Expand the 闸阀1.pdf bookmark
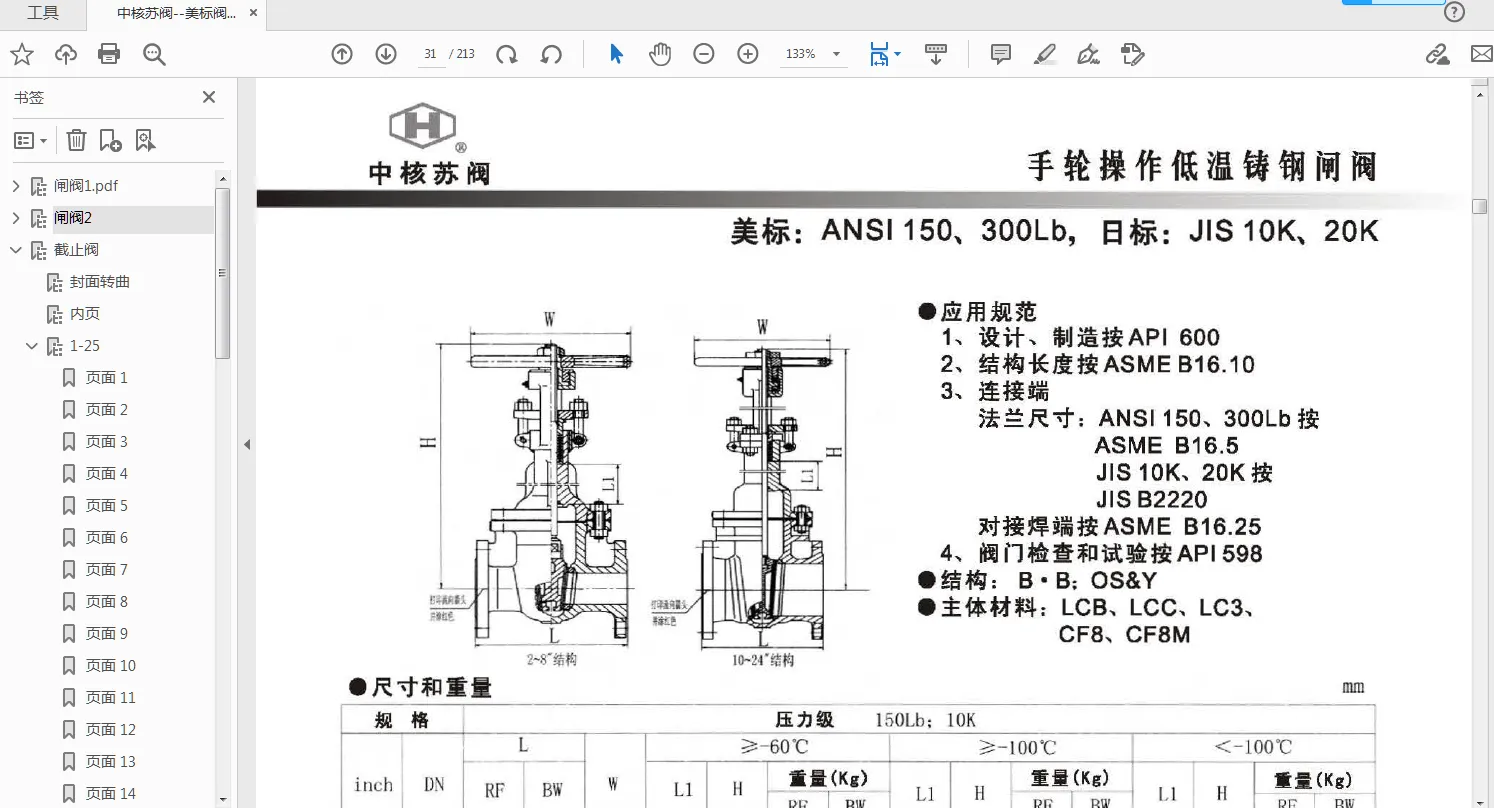The width and height of the screenshot is (1494, 808). click(x=15, y=186)
